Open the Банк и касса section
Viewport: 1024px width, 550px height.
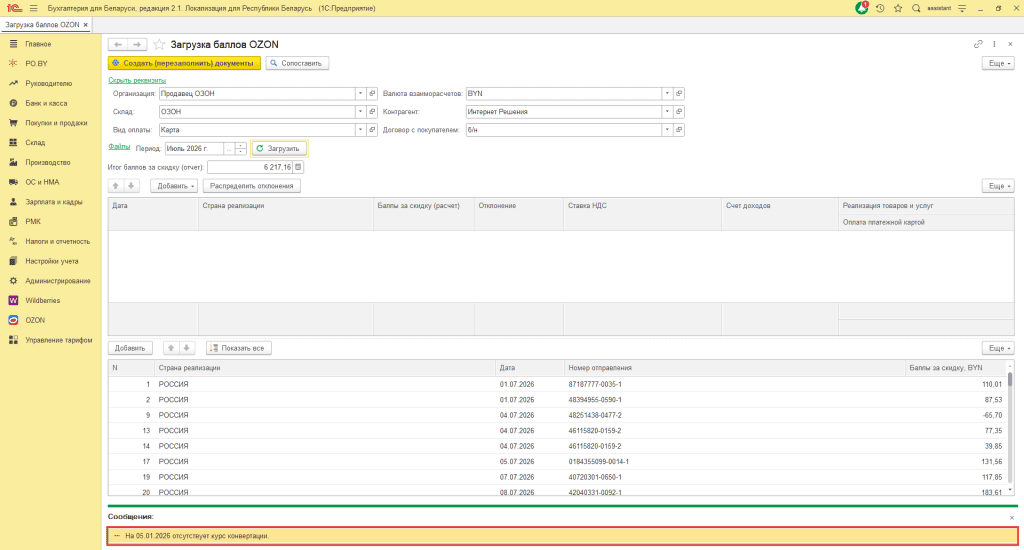click(46, 103)
